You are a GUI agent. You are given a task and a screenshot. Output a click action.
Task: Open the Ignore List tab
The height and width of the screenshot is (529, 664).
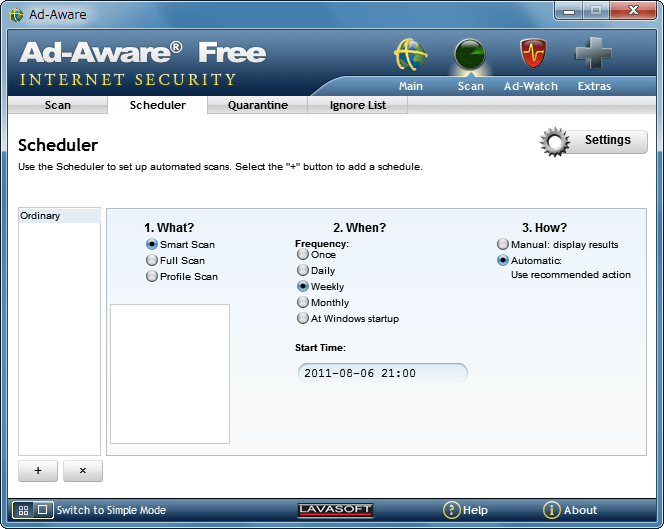click(x=358, y=105)
